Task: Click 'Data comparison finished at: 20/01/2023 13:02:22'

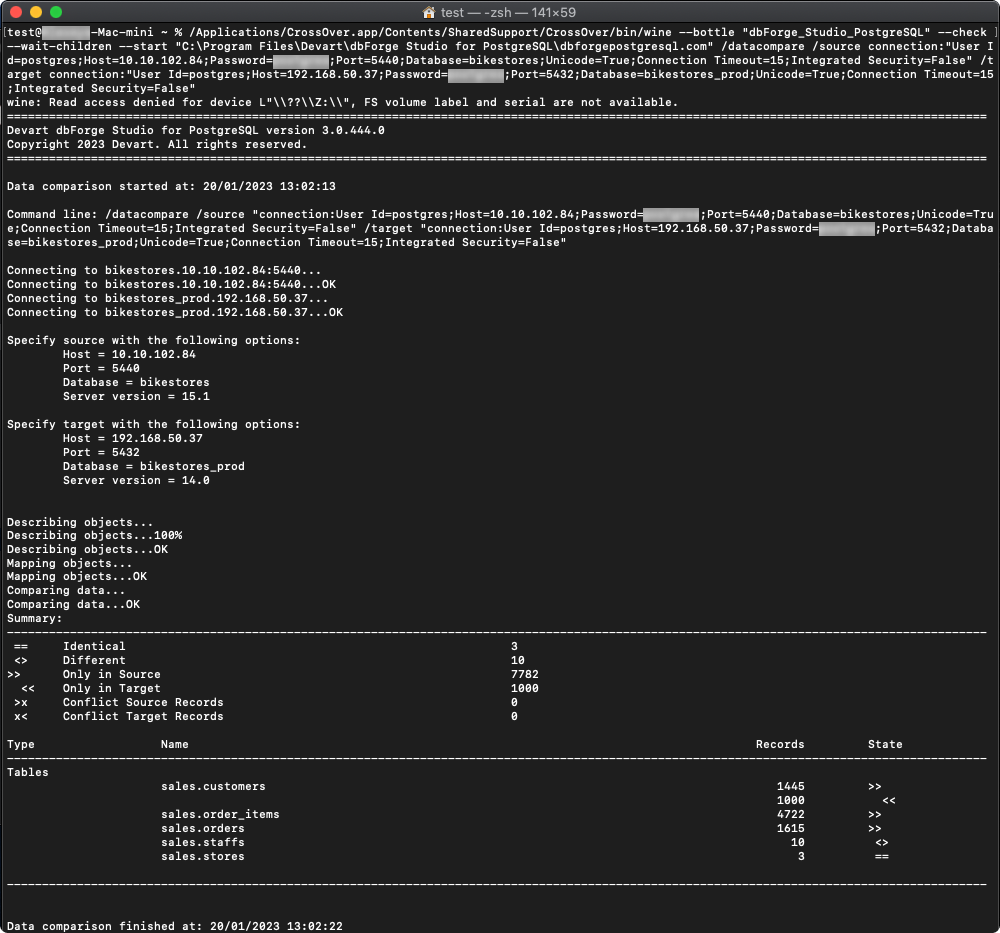Action: click(x=175, y=926)
